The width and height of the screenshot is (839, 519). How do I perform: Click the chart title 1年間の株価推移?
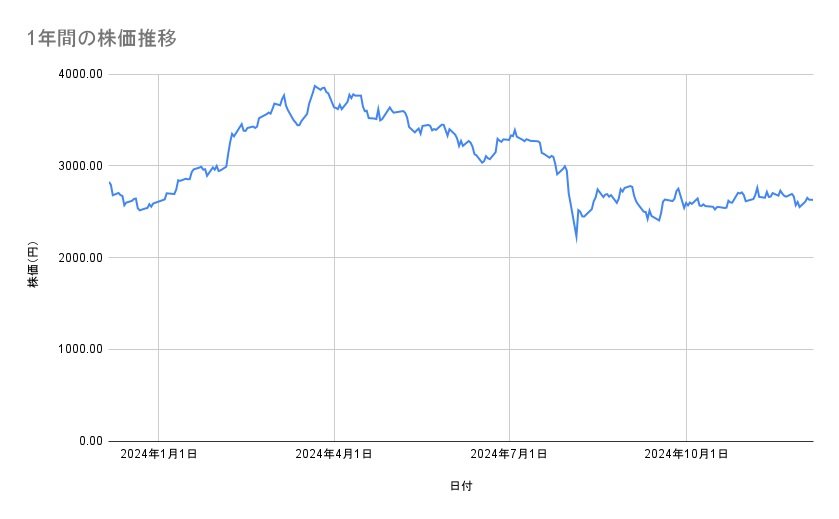click(x=103, y=39)
